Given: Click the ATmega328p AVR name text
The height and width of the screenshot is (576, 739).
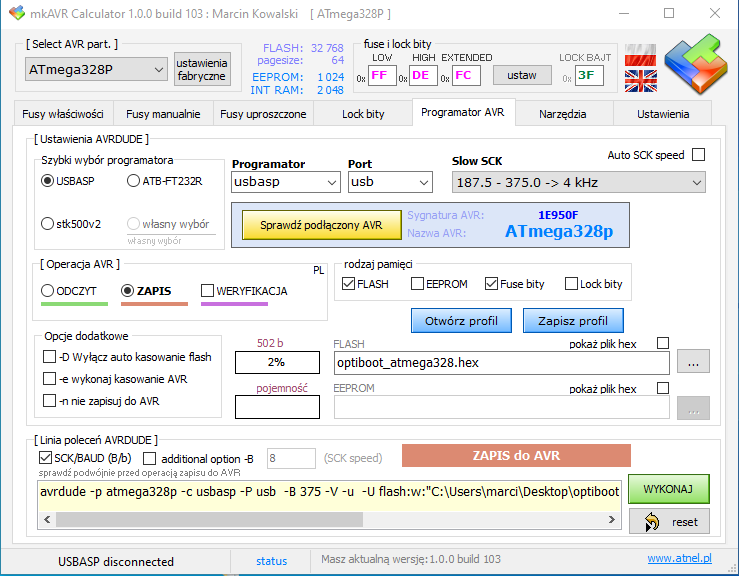Looking at the screenshot, I should [x=559, y=231].
